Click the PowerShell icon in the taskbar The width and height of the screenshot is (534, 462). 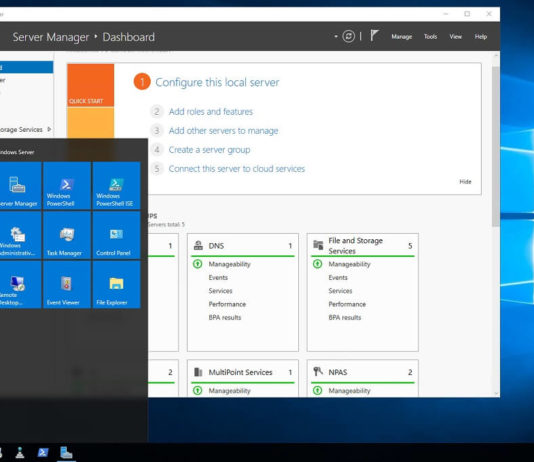(x=43, y=452)
